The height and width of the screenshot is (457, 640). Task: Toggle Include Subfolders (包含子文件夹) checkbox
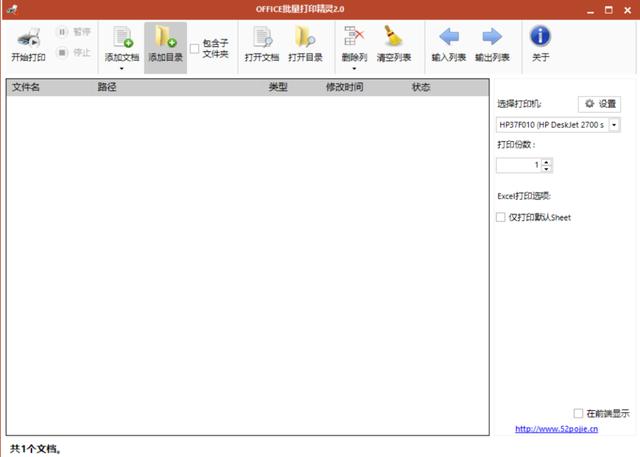[195, 49]
